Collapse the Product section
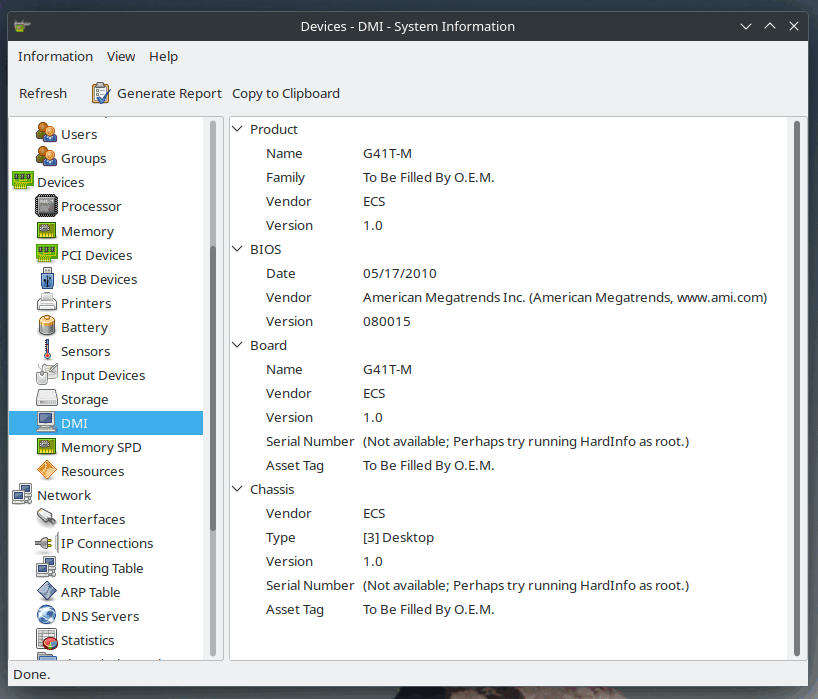The height and width of the screenshot is (699, 818). (x=238, y=129)
